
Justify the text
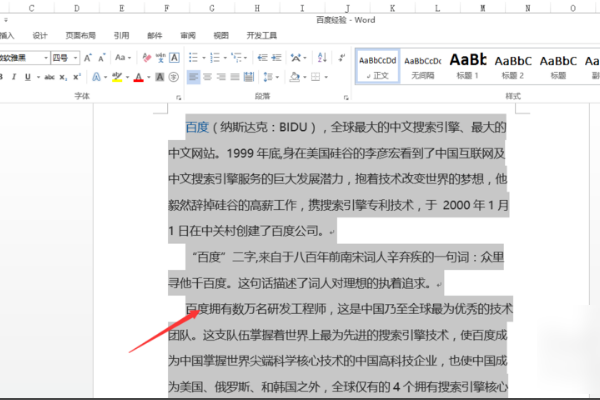pyautogui.click(x=235, y=77)
